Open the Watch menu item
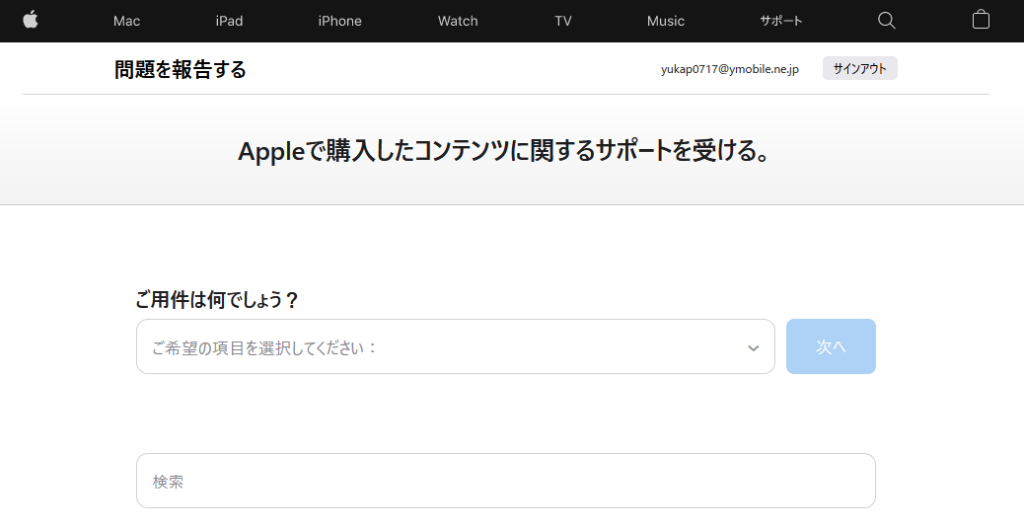 click(x=458, y=21)
